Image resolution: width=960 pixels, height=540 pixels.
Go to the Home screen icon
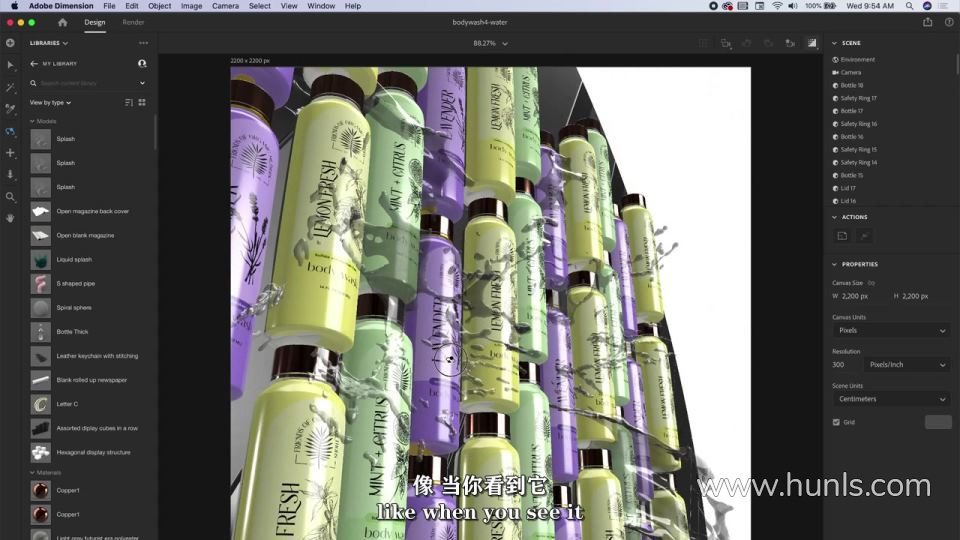coord(62,22)
